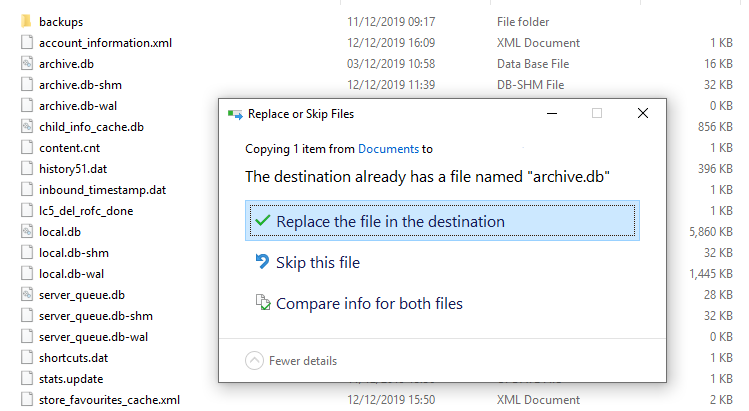This screenshot has height=411, width=749.
Task: Click the child_info_cache.db file icon
Action: 27,127
